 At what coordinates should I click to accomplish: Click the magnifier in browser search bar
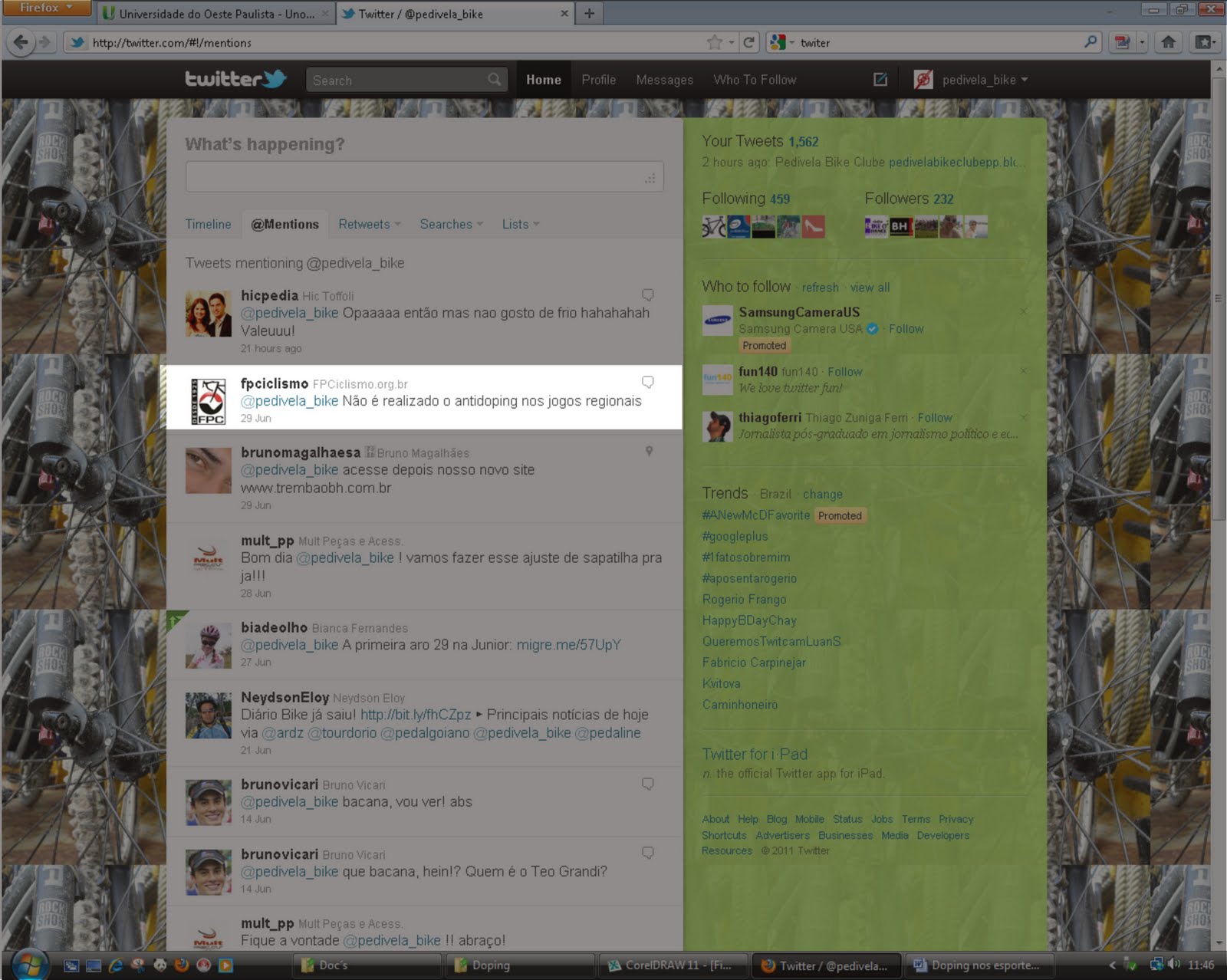pos(1090,42)
